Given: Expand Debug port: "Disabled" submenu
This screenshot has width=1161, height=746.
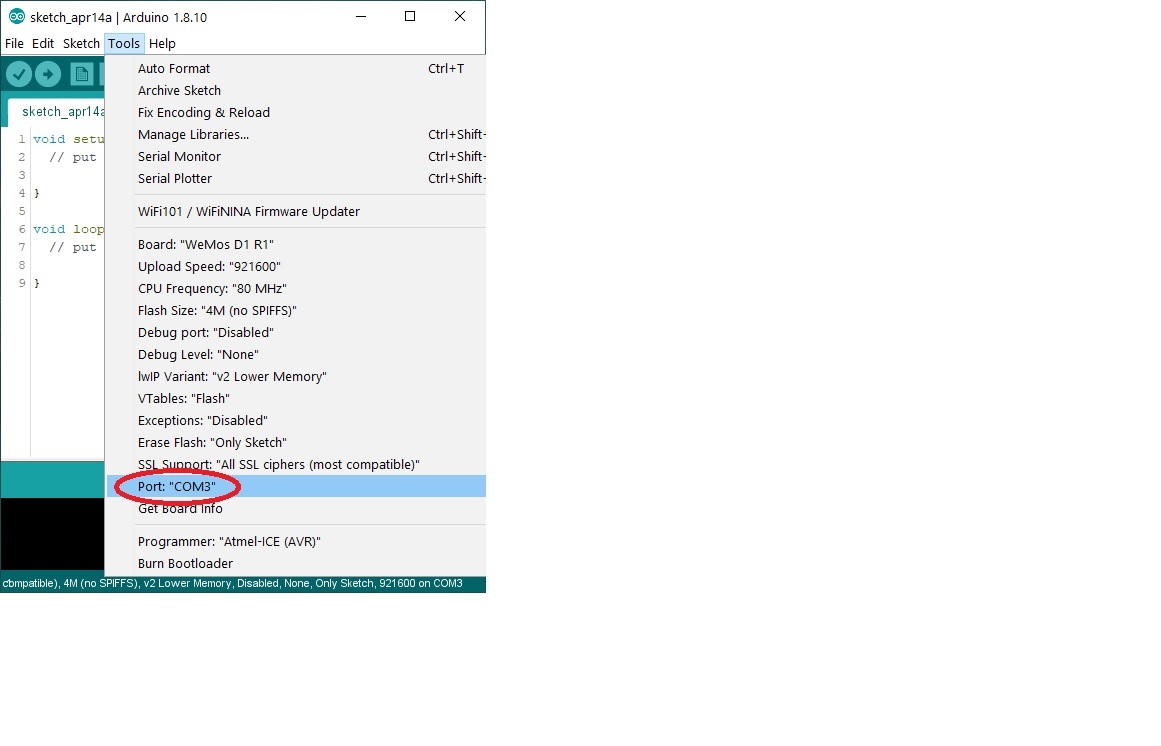Looking at the screenshot, I should click(x=296, y=332).
